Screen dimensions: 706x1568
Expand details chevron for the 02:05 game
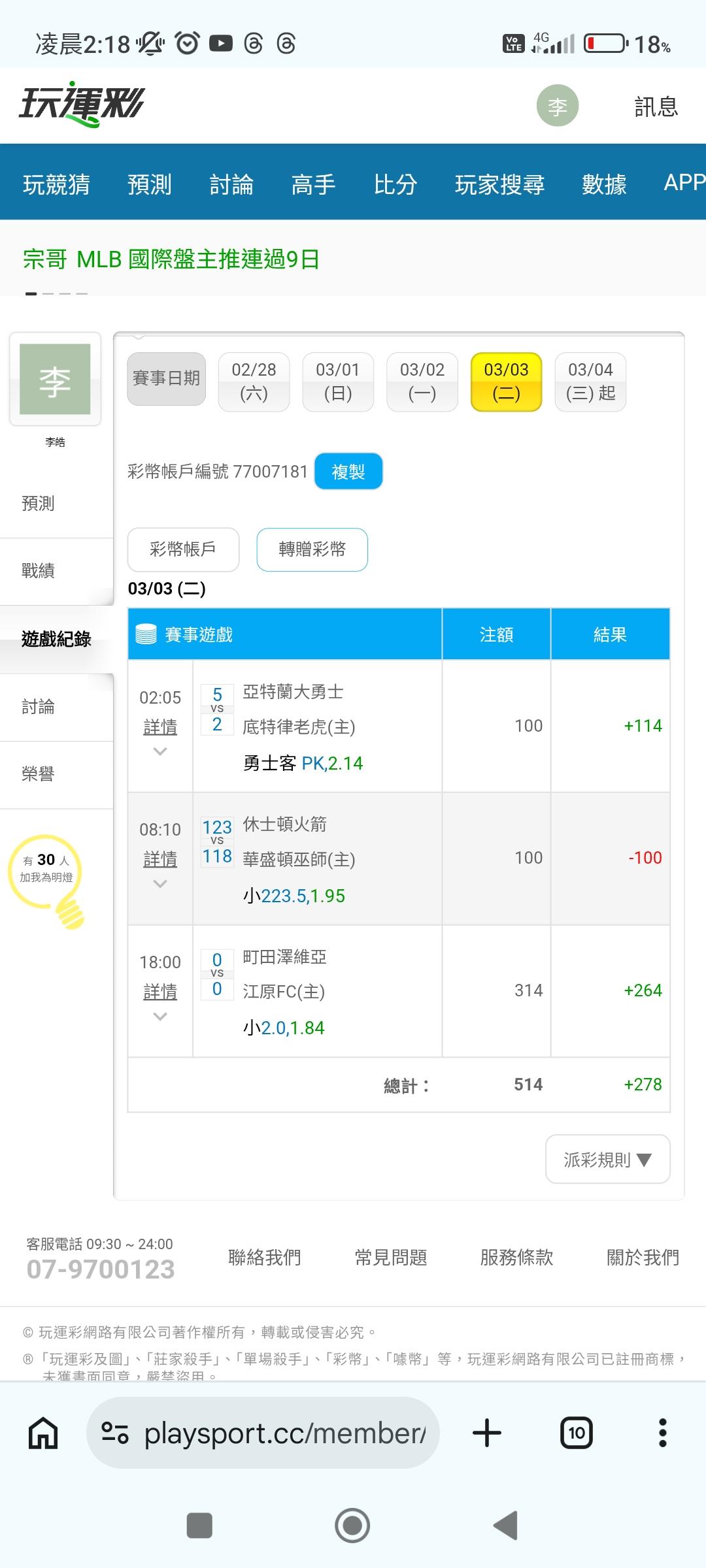pyautogui.click(x=160, y=752)
